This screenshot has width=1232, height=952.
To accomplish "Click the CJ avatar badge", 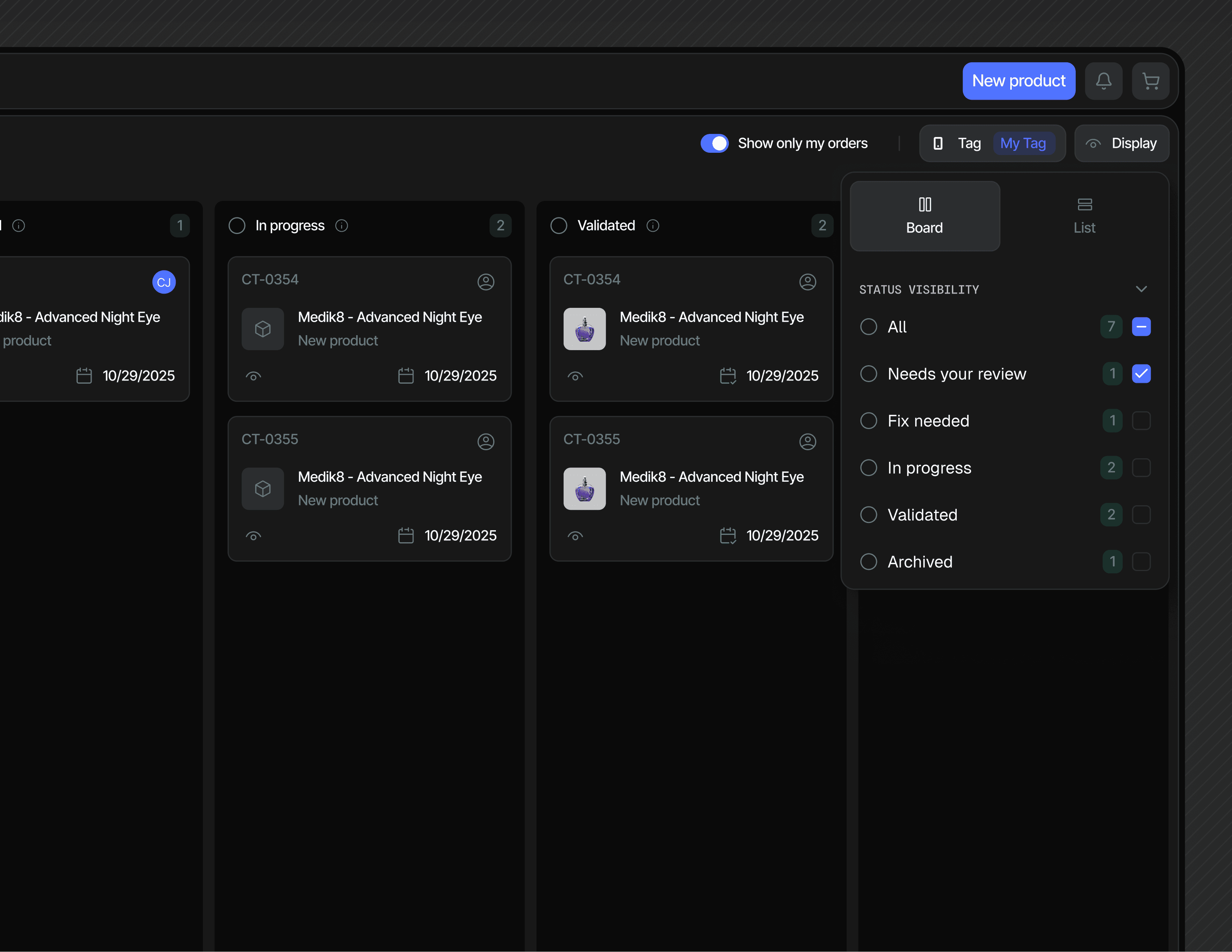I will [164, 282].
